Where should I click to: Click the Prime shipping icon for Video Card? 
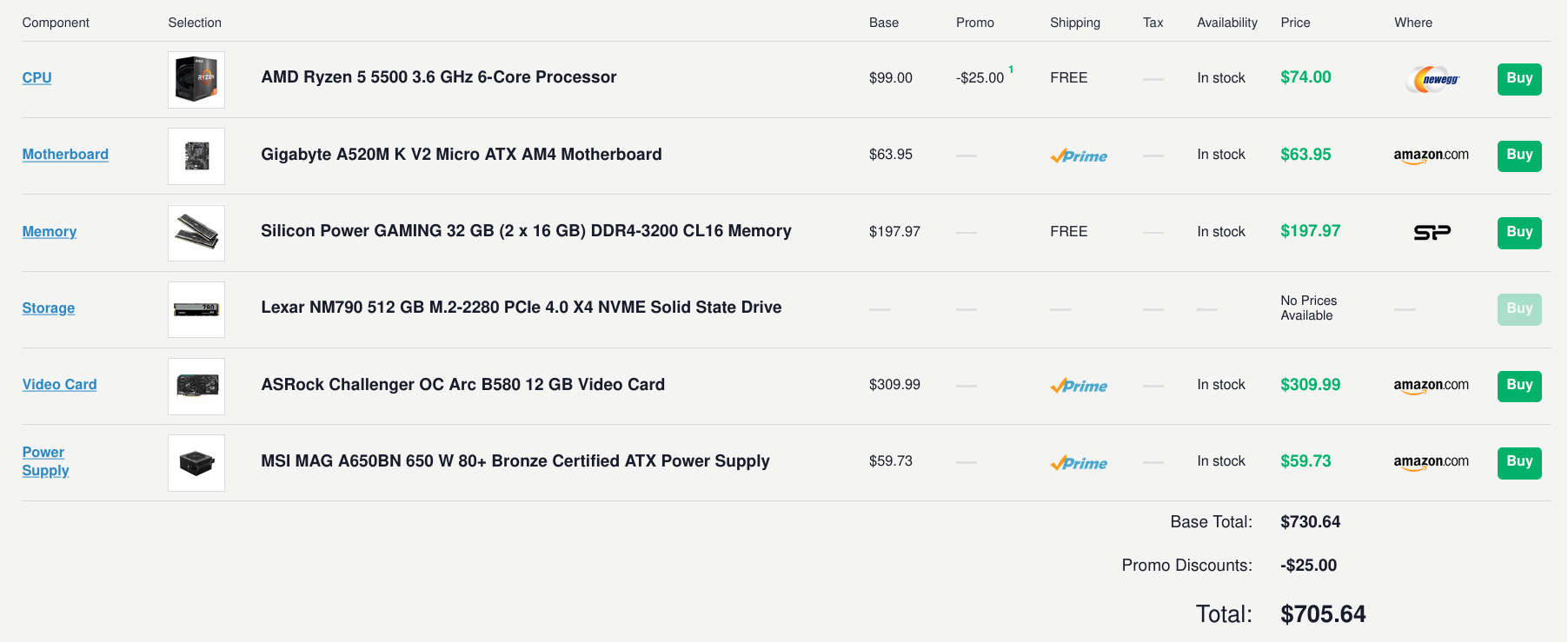tap(1079, 386)
